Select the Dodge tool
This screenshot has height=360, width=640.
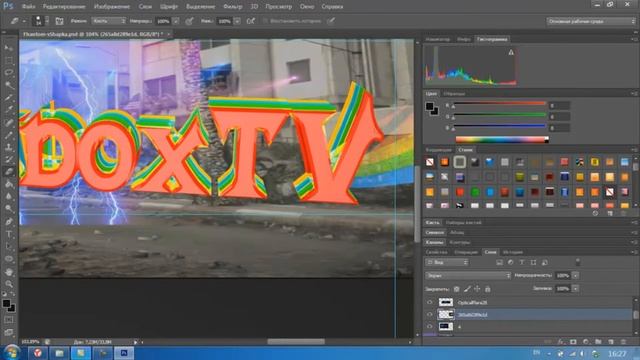[9, 209]
